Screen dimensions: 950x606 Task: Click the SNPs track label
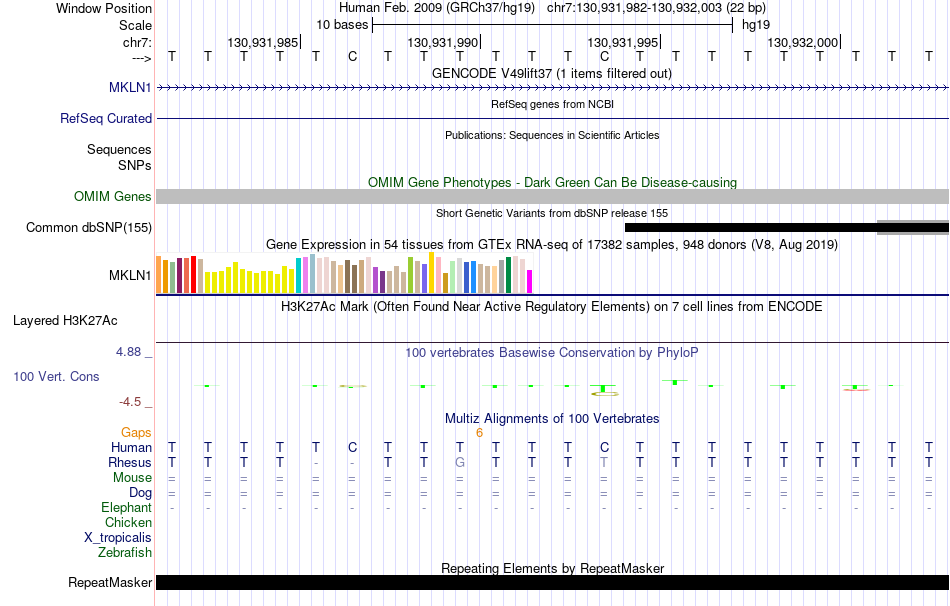click(x=135, y=165)
